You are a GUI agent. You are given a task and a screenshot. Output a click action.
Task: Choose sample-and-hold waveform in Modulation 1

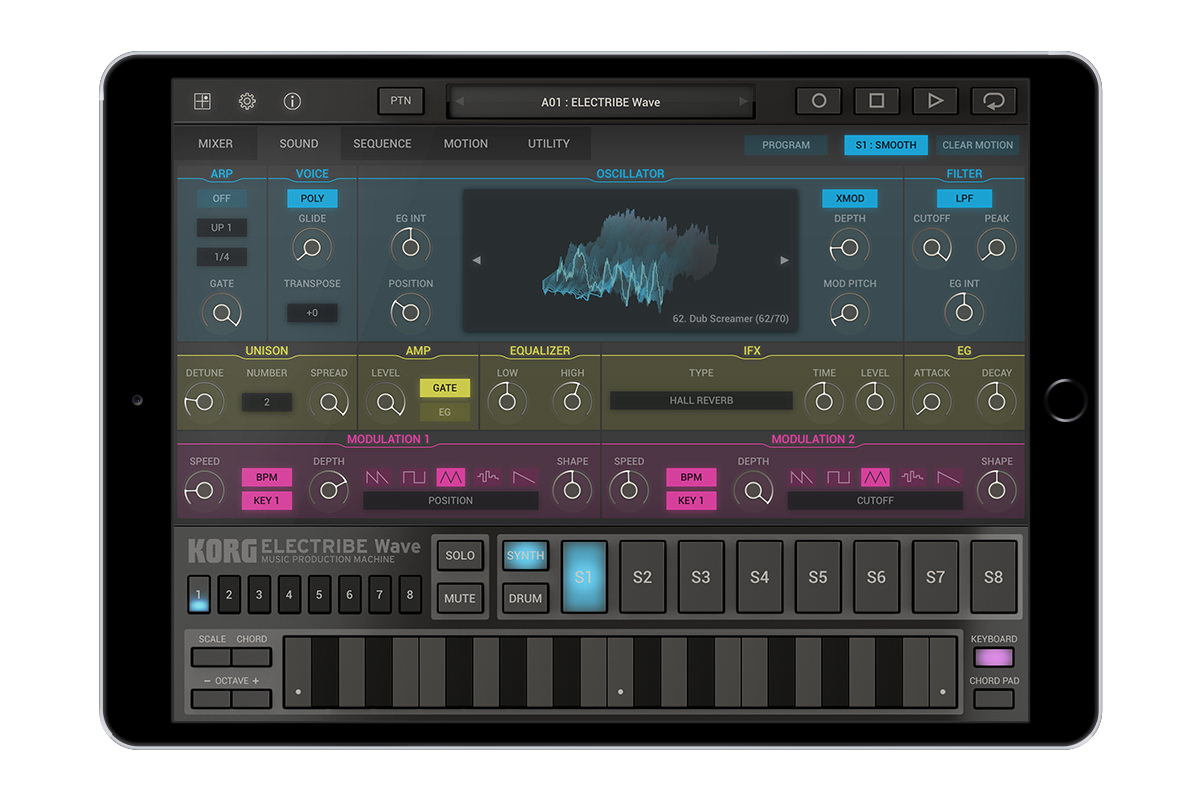tap(487, 477)
